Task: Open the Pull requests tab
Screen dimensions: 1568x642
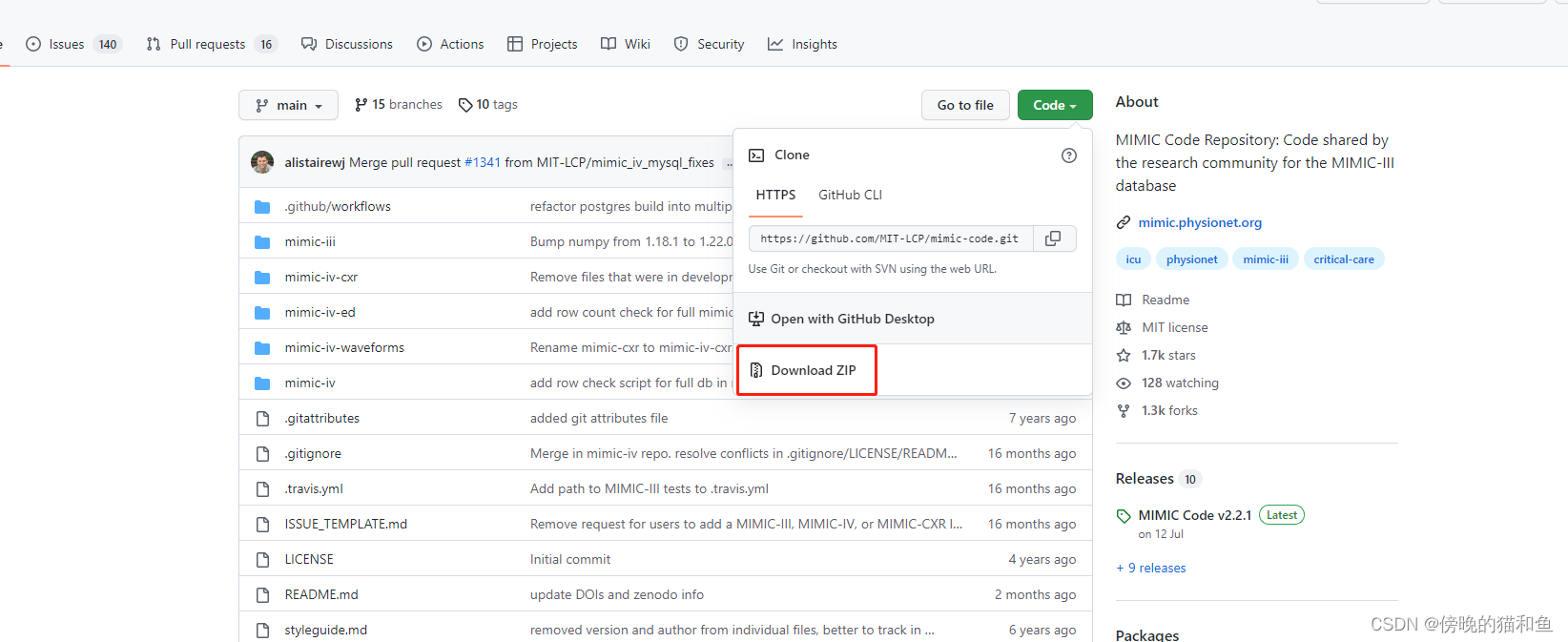Action: coord(212,44)
